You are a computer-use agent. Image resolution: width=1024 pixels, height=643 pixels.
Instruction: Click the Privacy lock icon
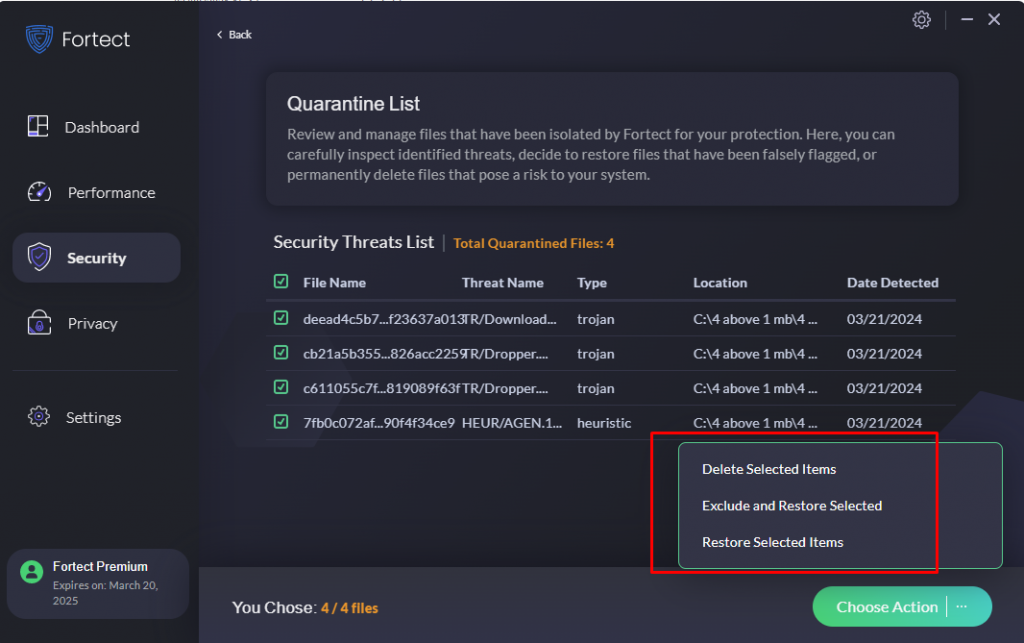coord(39,322)
